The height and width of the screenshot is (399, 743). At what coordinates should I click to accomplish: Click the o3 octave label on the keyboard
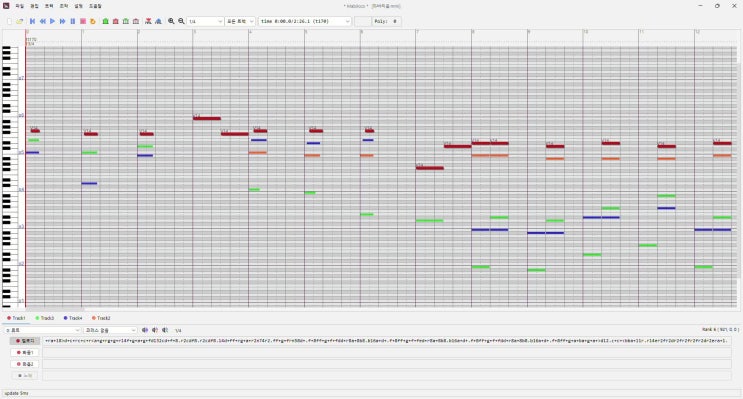coord(21,227)
